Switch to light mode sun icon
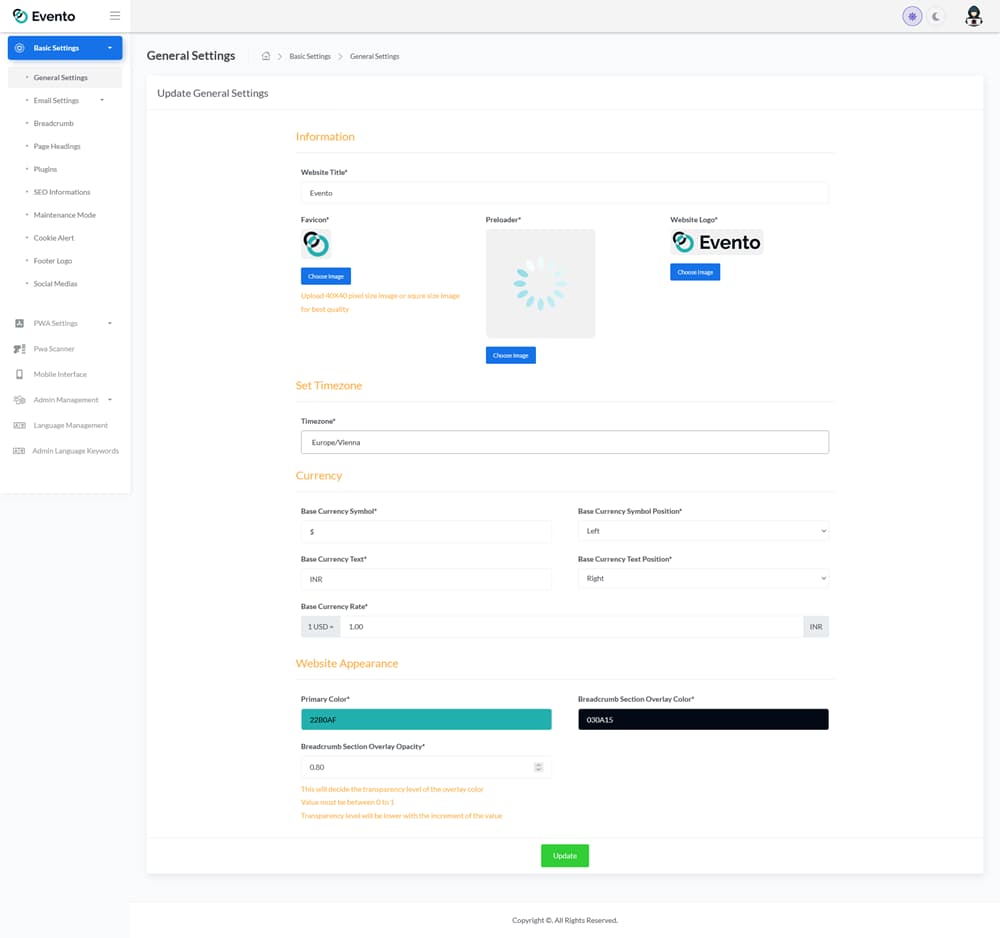The width and height of the screenshot is (1000, 938). coord(912,16)
